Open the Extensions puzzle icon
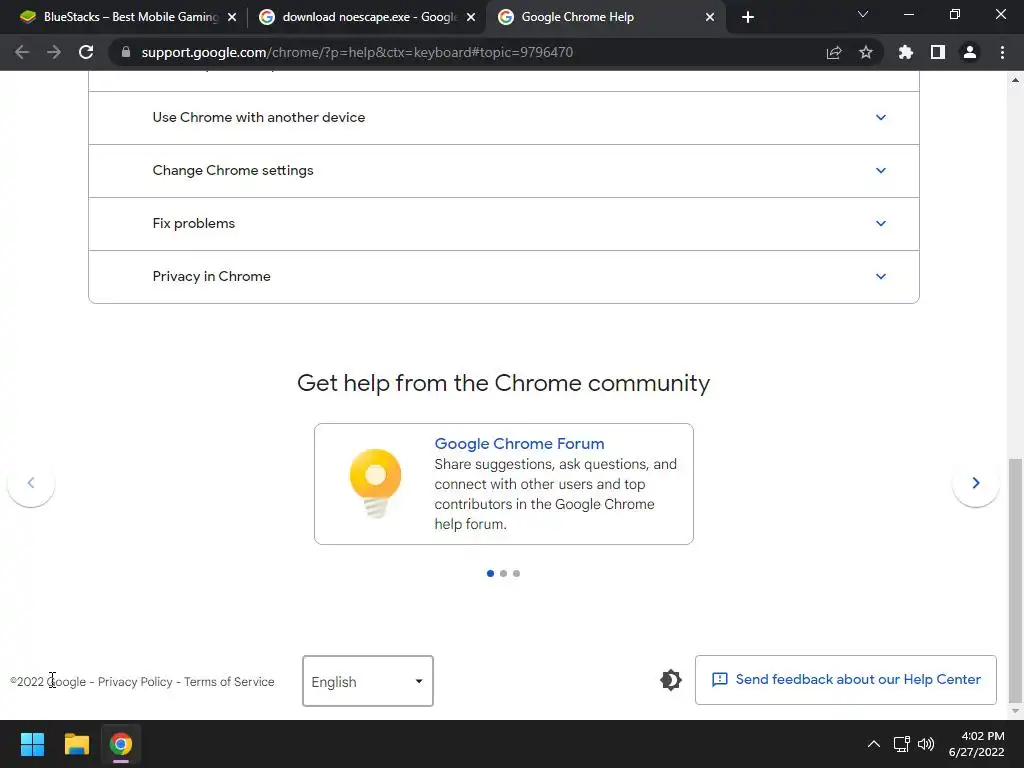This screenshot has height=768, width=1024. pos(906,52)
